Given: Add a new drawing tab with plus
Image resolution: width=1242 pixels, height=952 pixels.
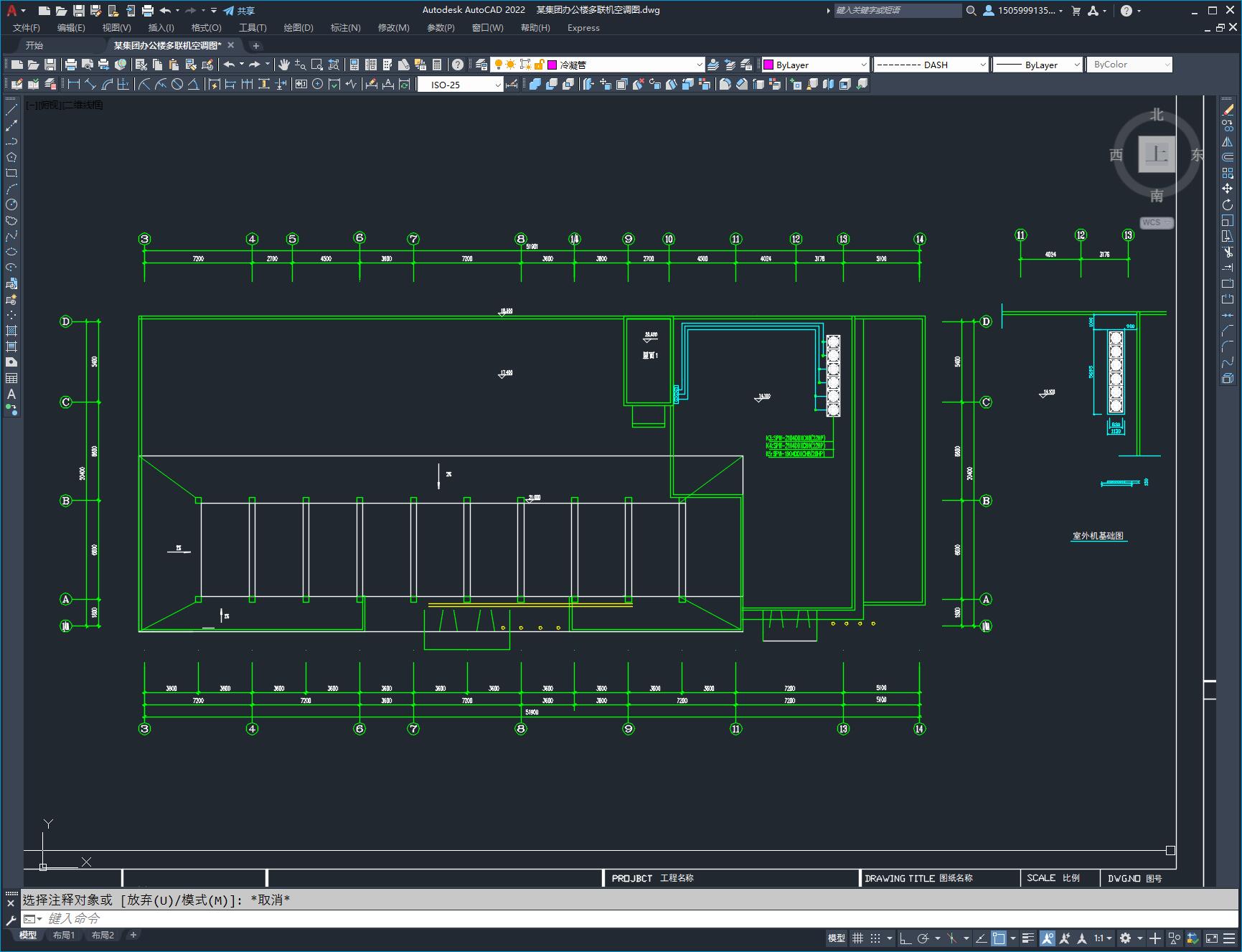Looking at the screenshot, I should point(256,45).
